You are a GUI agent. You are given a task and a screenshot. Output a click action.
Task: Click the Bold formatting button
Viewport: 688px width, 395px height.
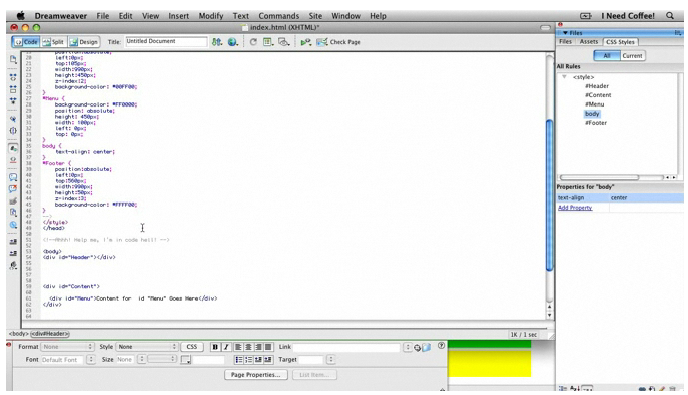(x=215, y=347)
